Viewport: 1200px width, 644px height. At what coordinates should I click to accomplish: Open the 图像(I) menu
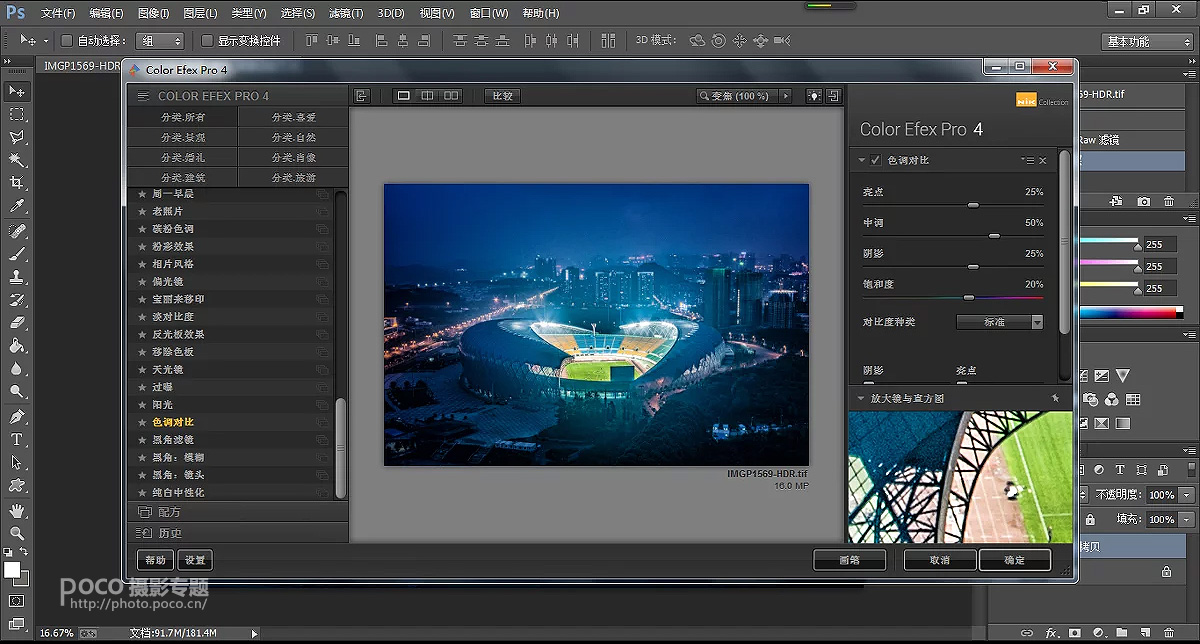[153, 13]
